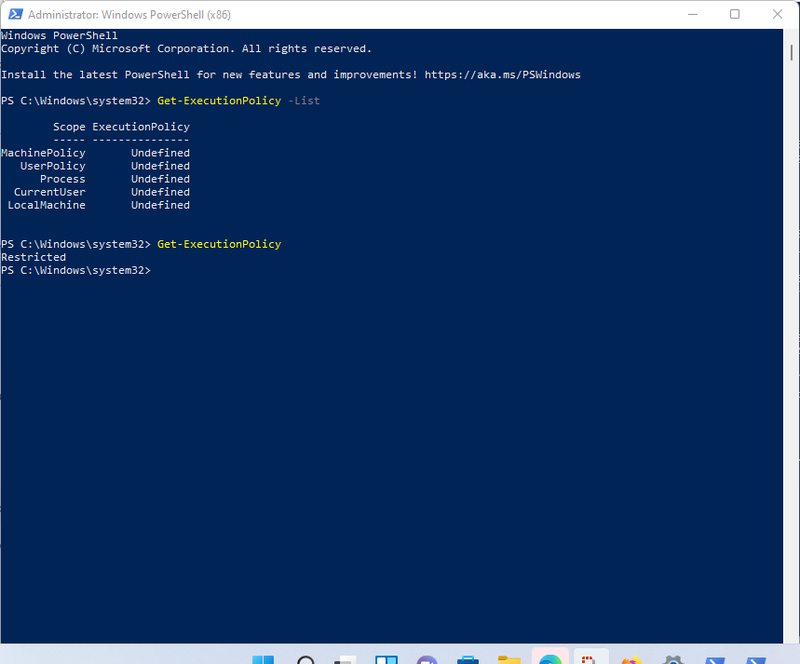Click the 'Windows PowerShell' banner line in the console

coord(59,35)
